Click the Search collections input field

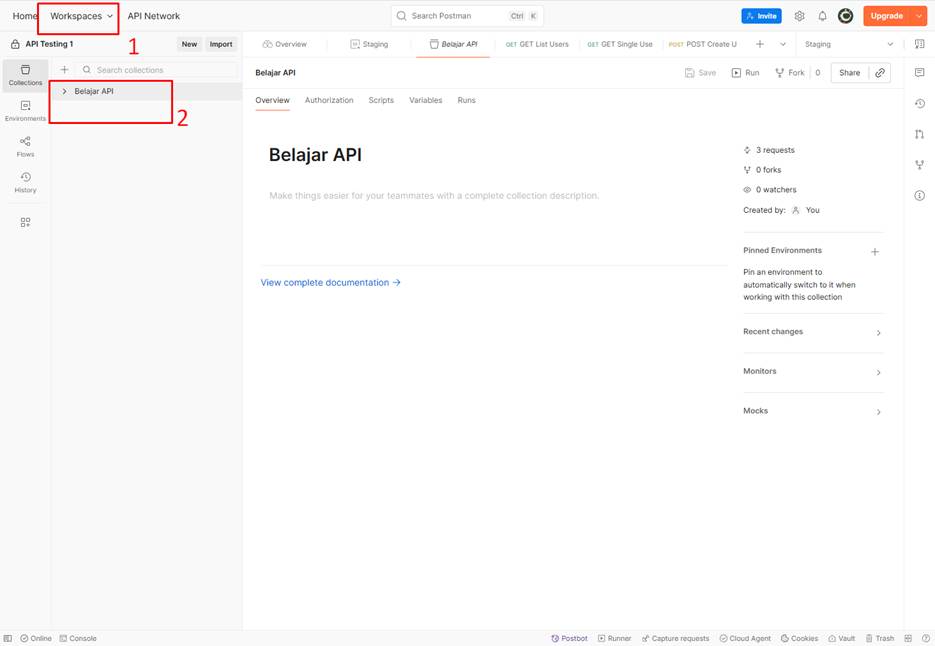tap(160, 70)
